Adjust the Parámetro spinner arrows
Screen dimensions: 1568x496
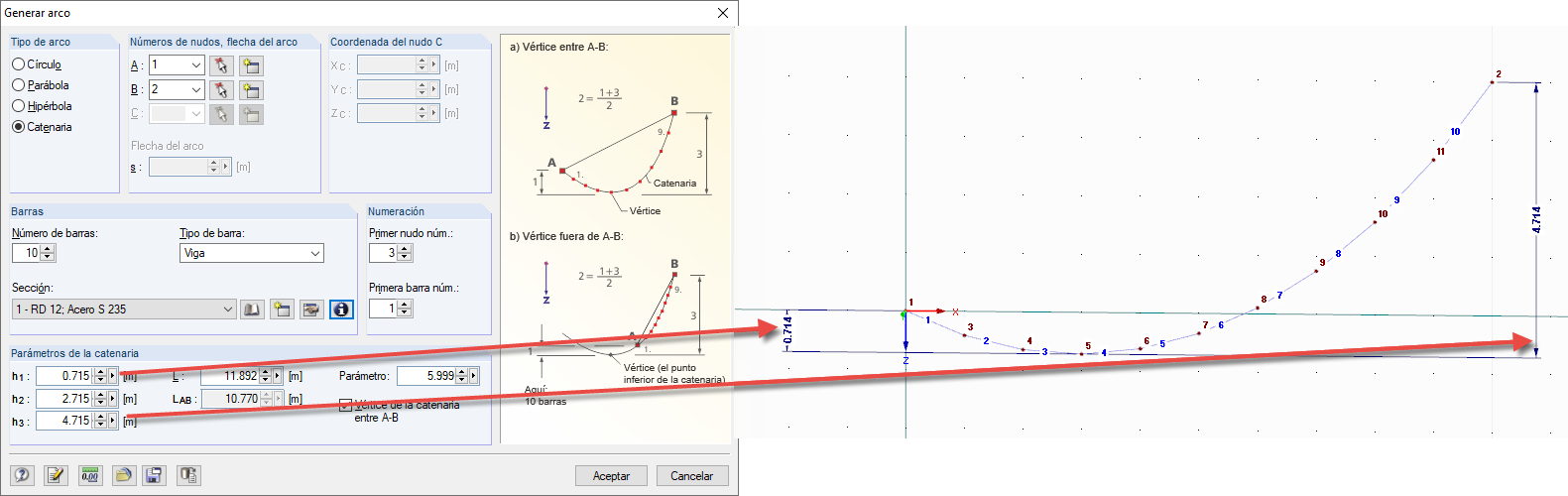click(x=461, y=376)
